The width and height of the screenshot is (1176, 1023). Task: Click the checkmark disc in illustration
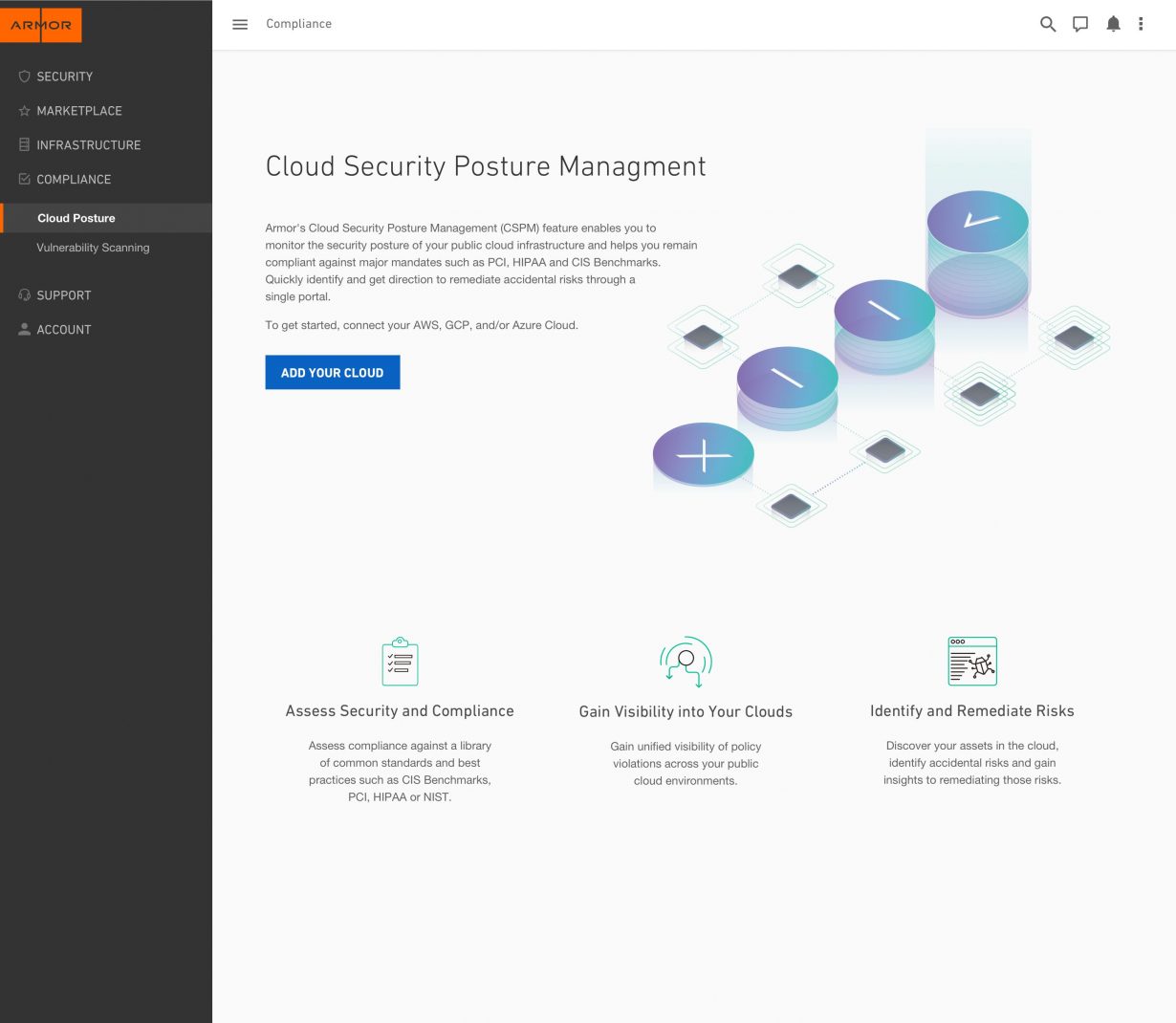click(978, 222)
